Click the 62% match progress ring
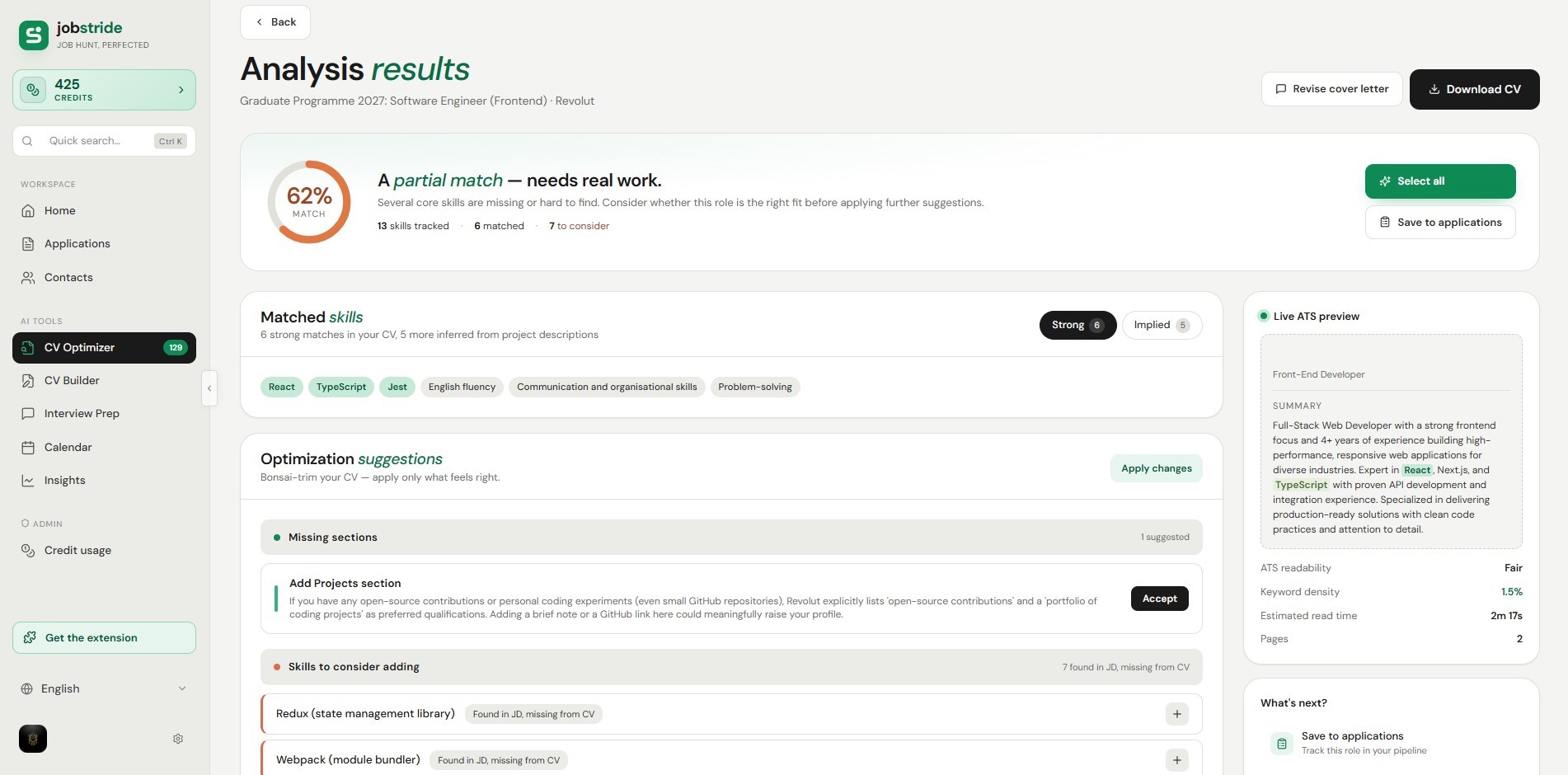Screen dimensions: 1568x775 click(309, 202)
